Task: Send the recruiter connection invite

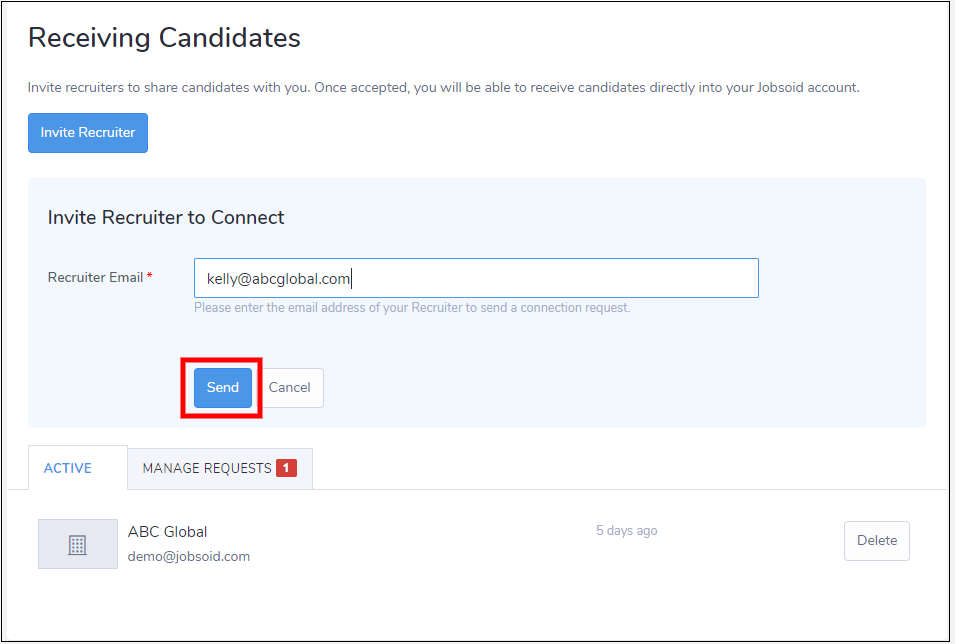Action: pyautogui.click(x=222, y=388)
